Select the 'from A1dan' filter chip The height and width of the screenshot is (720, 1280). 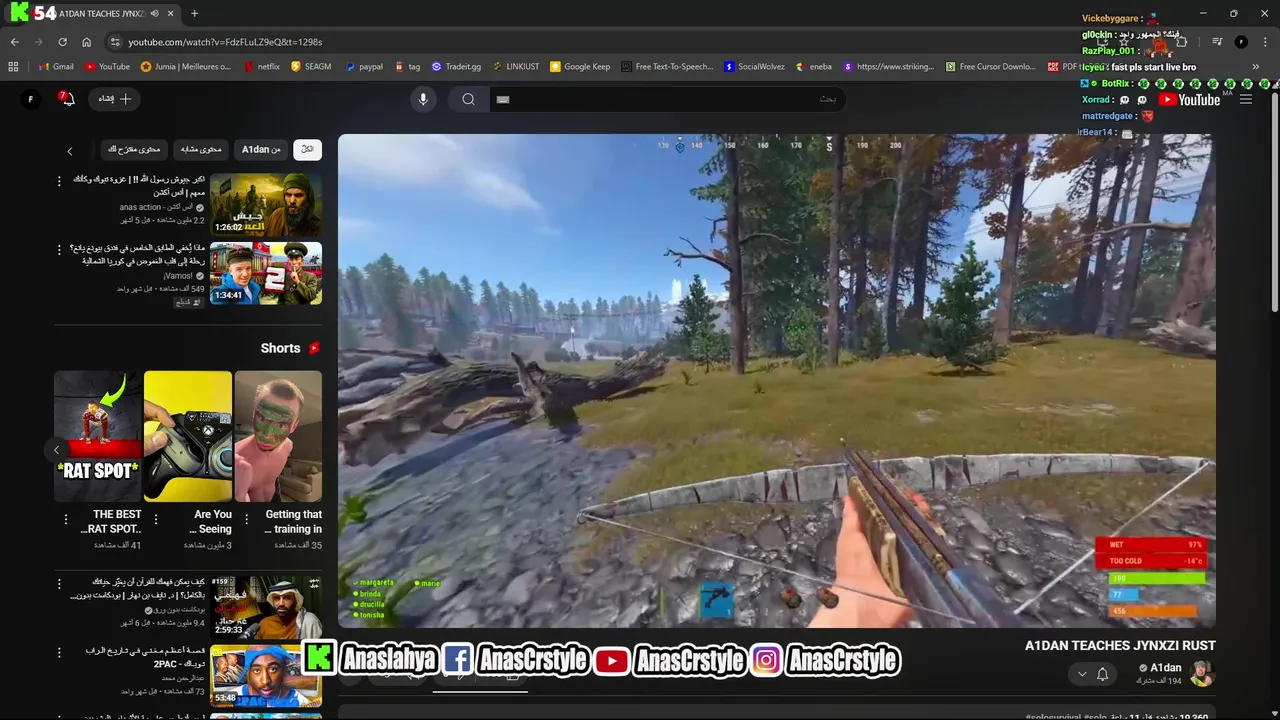(x=261, y=149)
